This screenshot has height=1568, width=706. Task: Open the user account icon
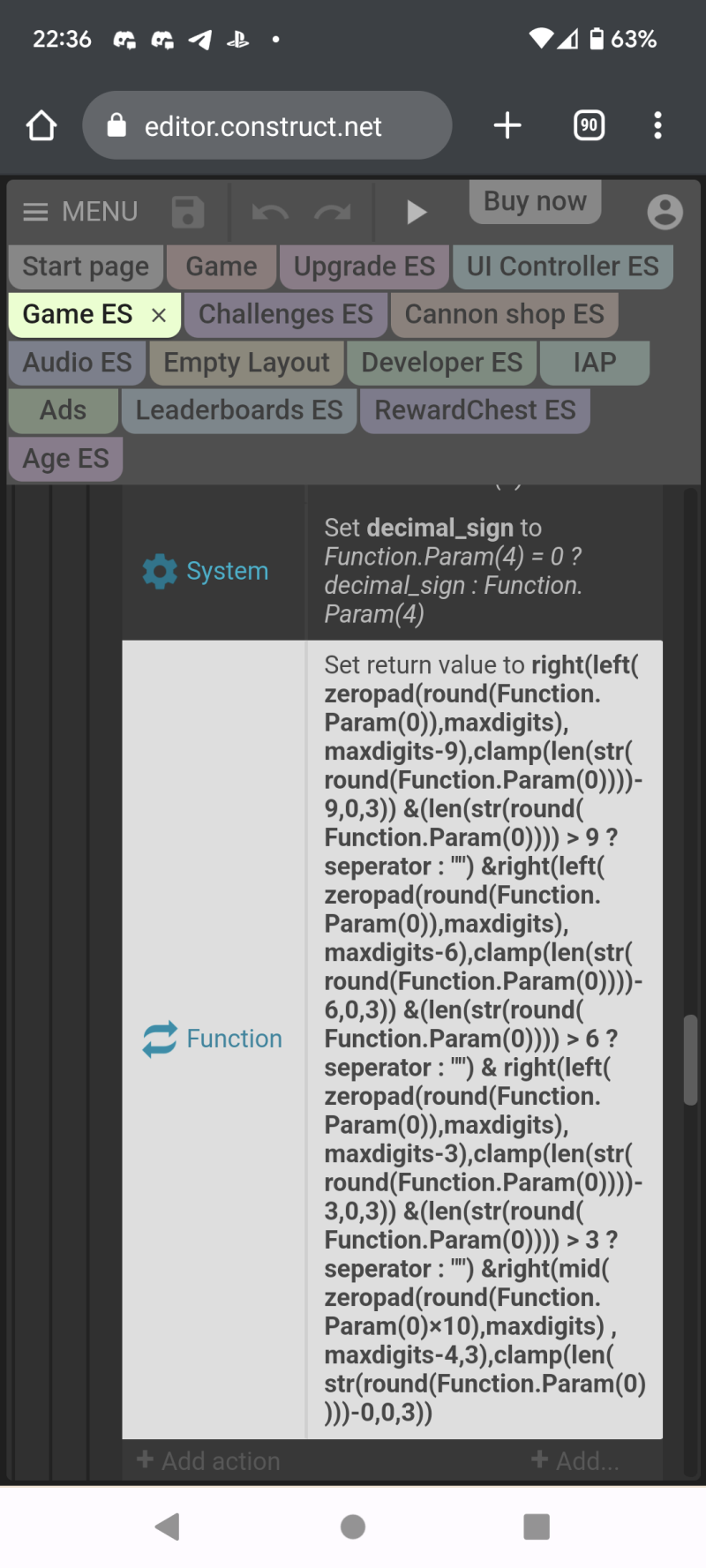click(665, 212)
